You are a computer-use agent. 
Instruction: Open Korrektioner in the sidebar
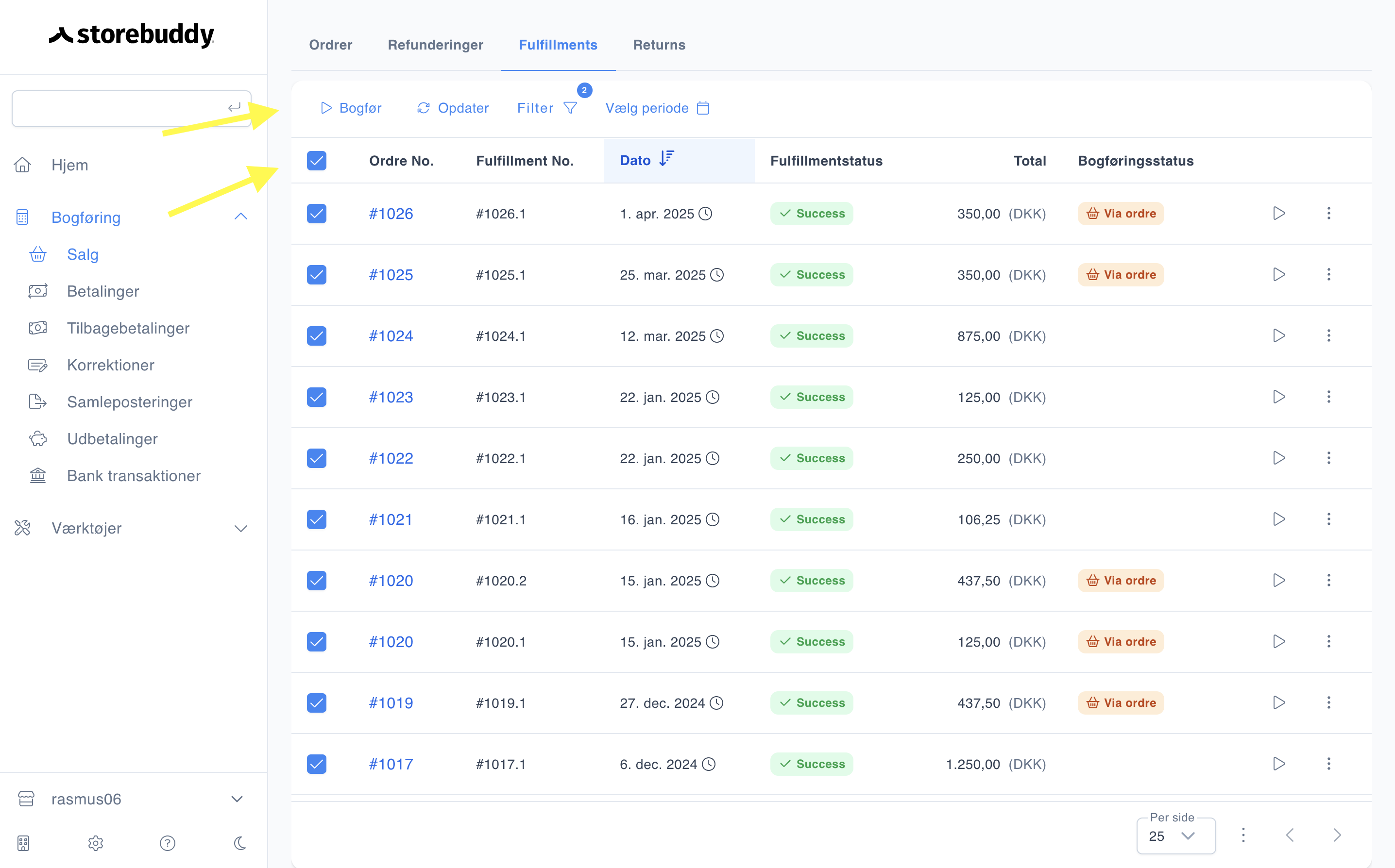pyautogui.click(x=110, y=365)
